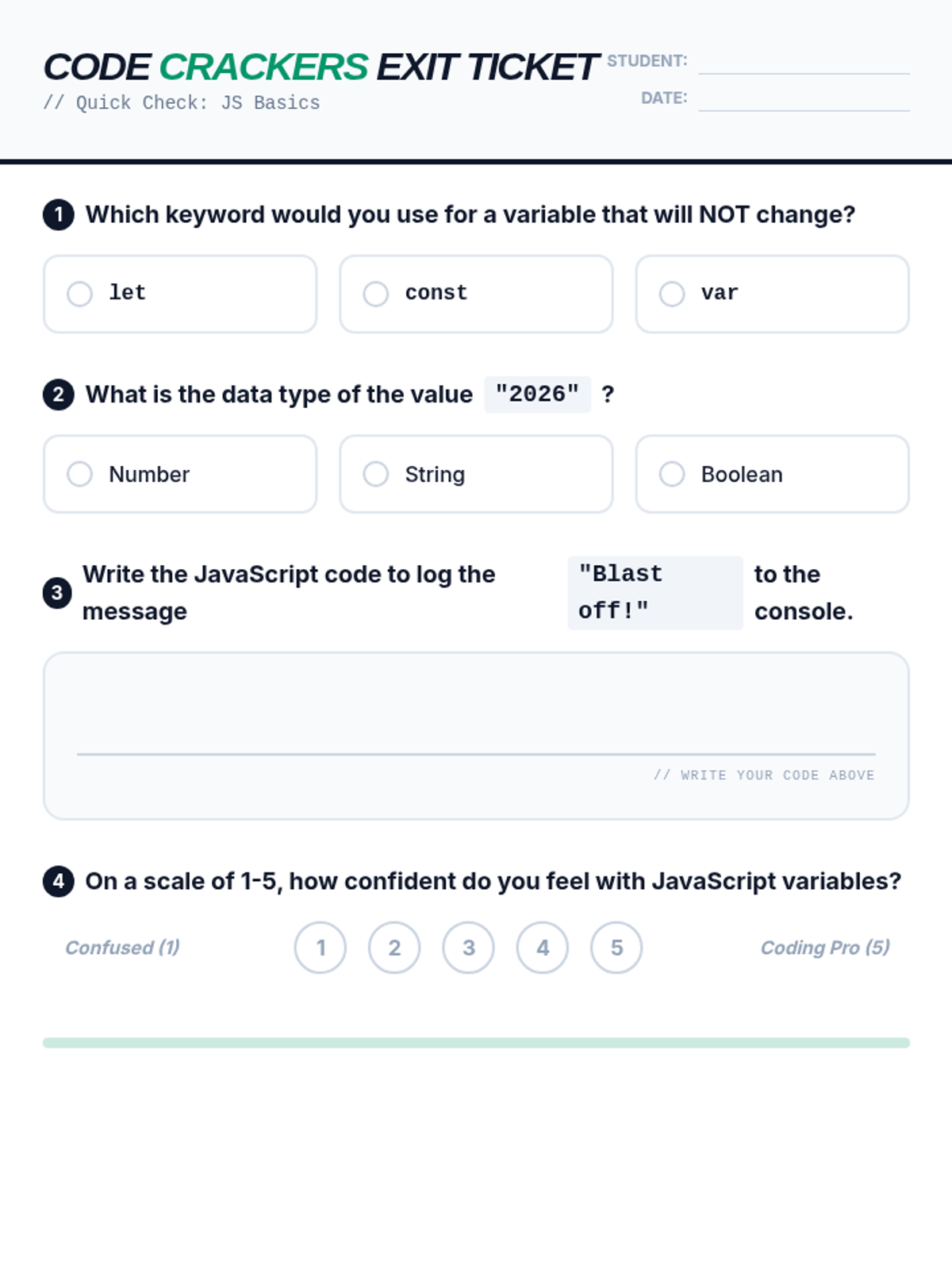Click inside the code answer box
The height and width of the screenshot is (1270, 952).
pos(476,714)
